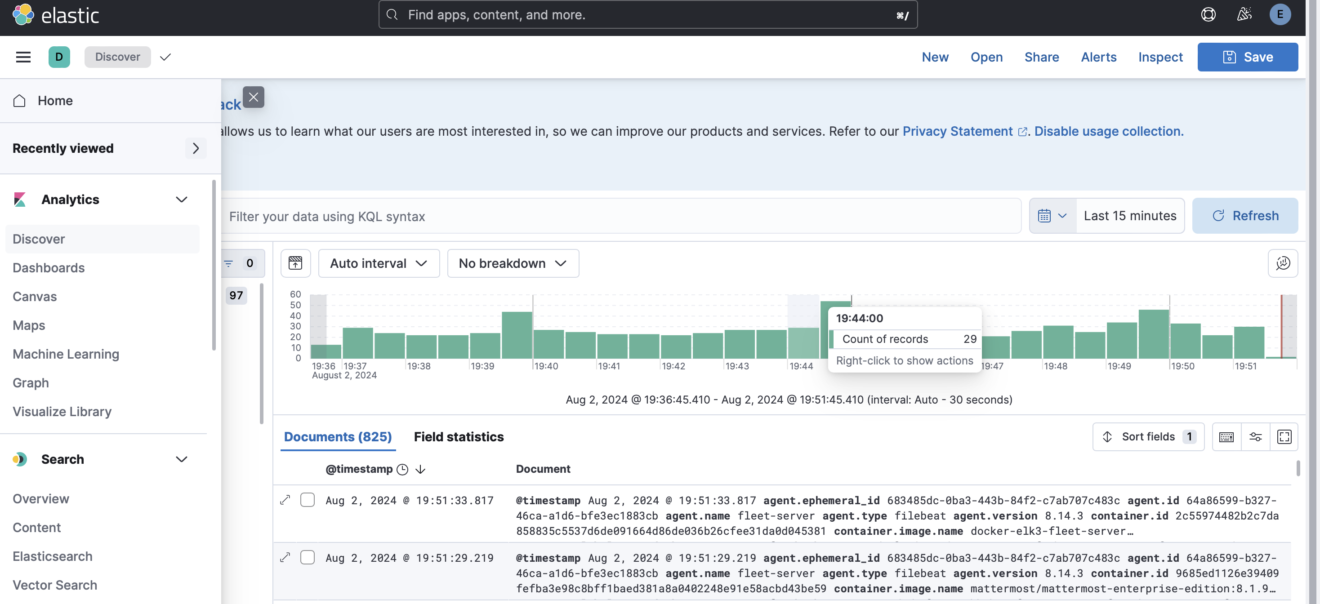The width and height of the screenshot is (1320, 604).
Task: Enter fullscreen mode for the documents table
Action: click(x=1284, y=437)
